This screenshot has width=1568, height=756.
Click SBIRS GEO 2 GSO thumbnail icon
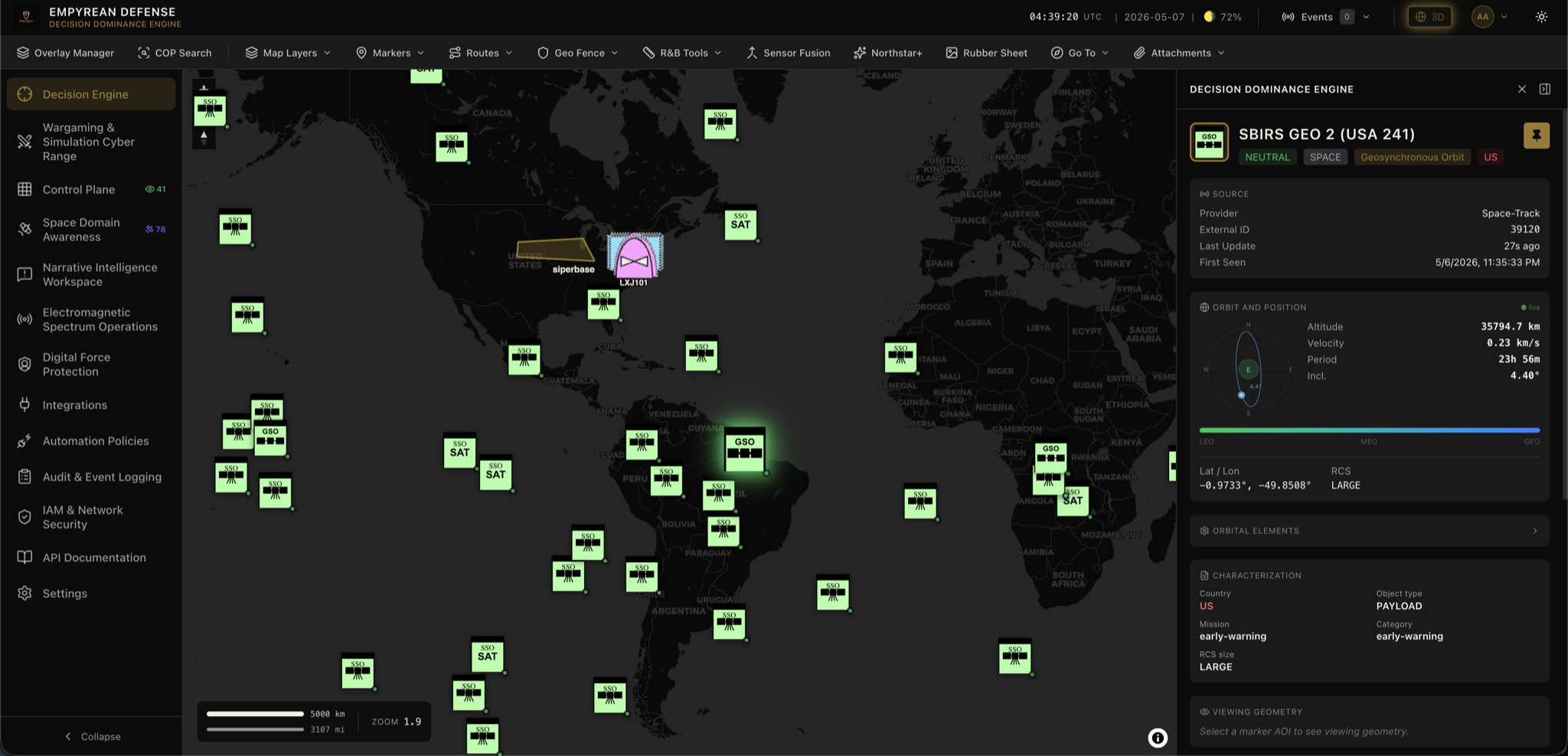coord(1210,142)
